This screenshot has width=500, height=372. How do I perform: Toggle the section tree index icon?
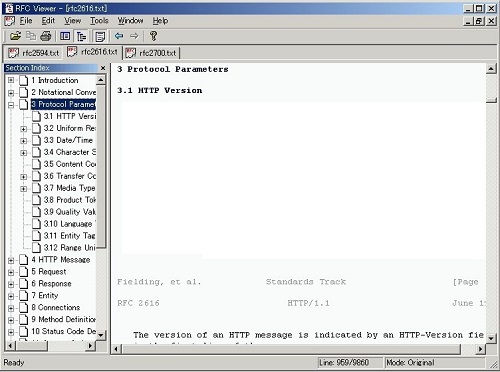pos(81,36)
